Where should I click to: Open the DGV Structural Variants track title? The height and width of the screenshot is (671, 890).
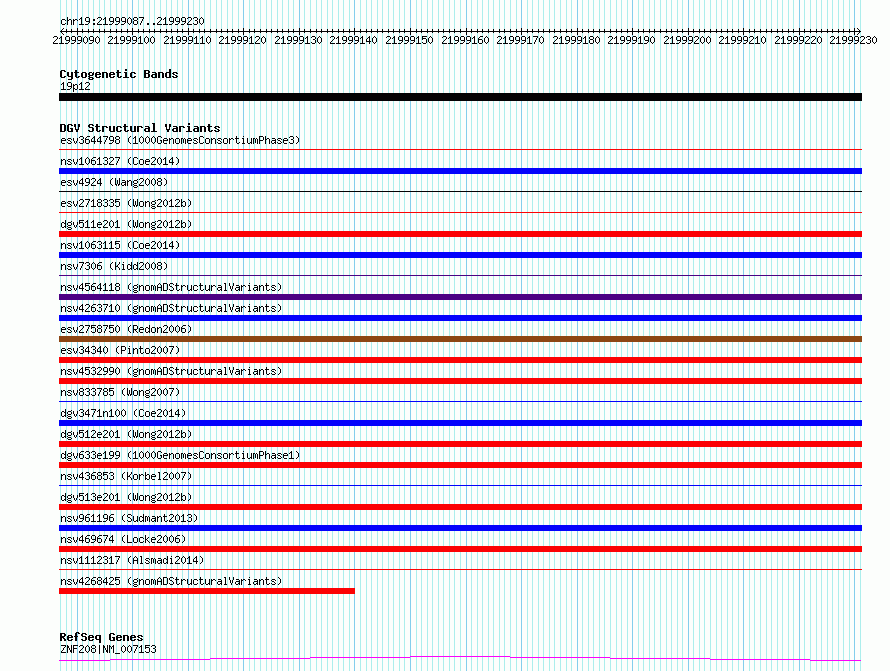pos(140,128)
